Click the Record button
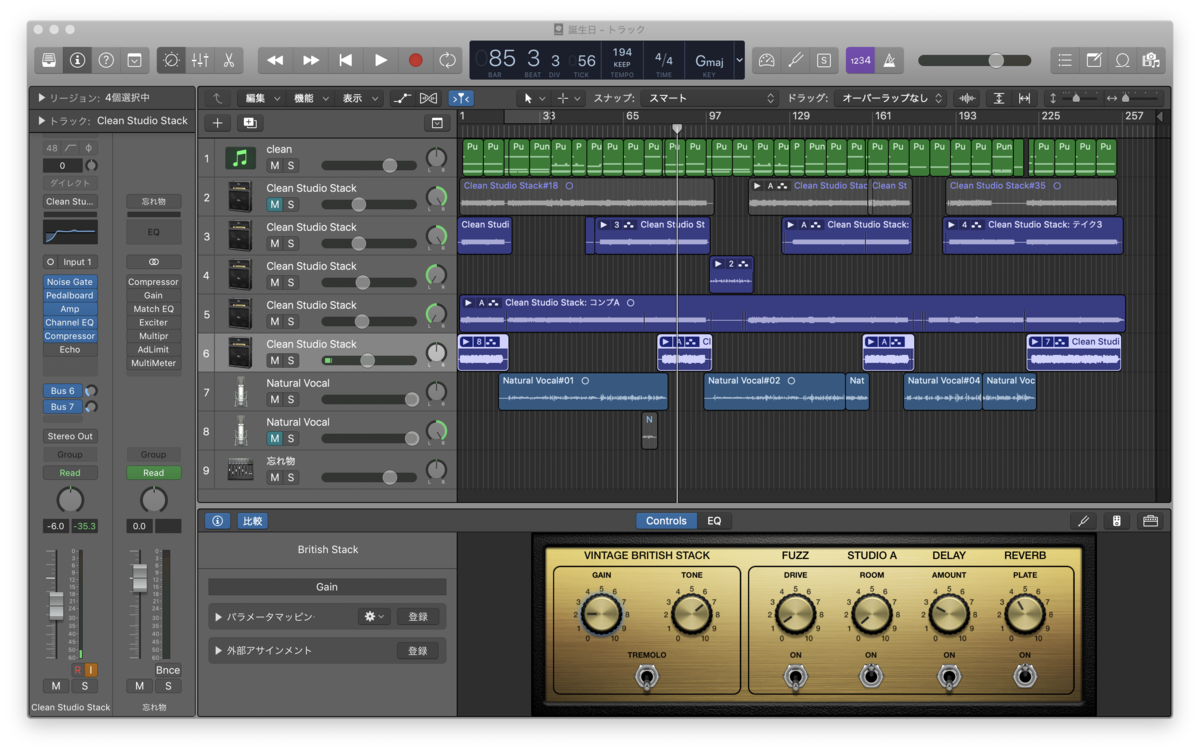The width and height of the screenshot is (1200, 752). point(415,60)
